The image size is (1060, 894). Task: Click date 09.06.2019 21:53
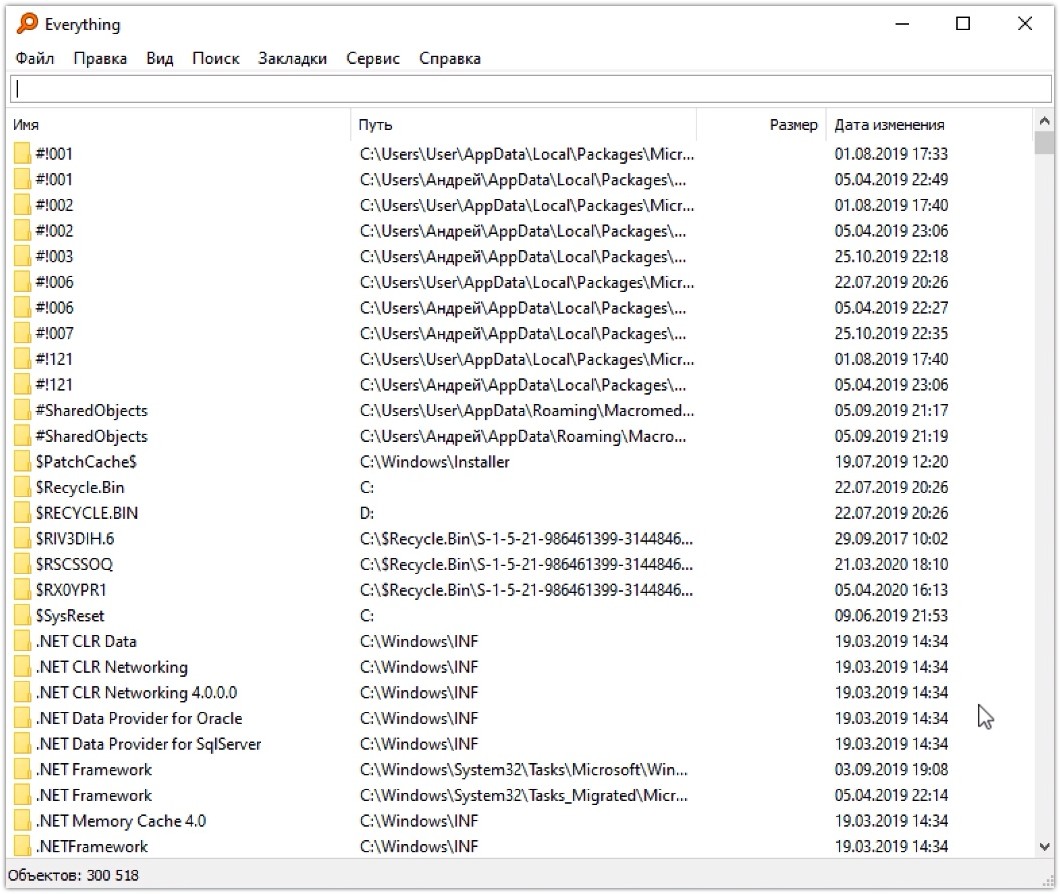[x=891, y=616]
